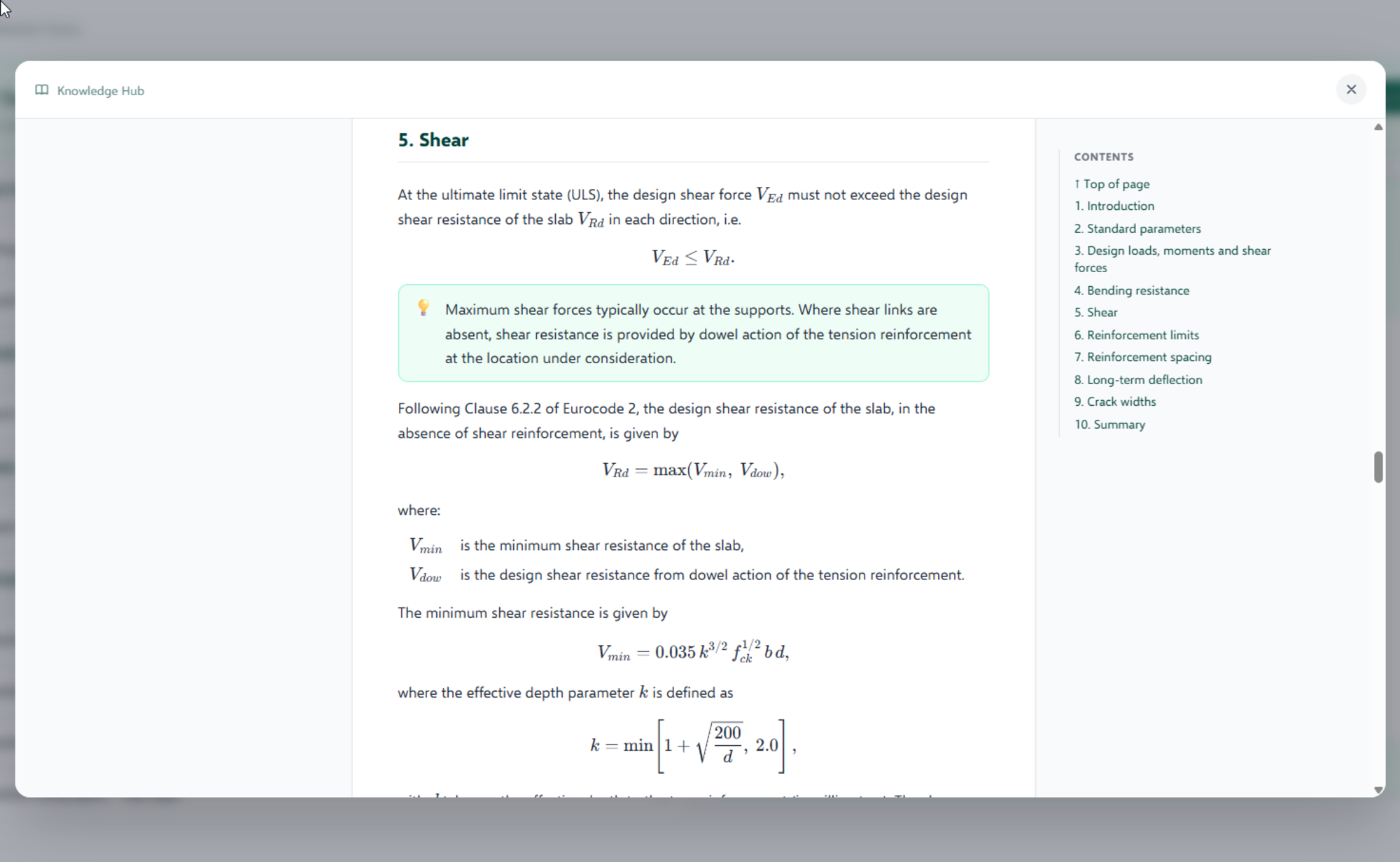
Task: Open 10. Summary in contents
Action: click(1109, 425)
